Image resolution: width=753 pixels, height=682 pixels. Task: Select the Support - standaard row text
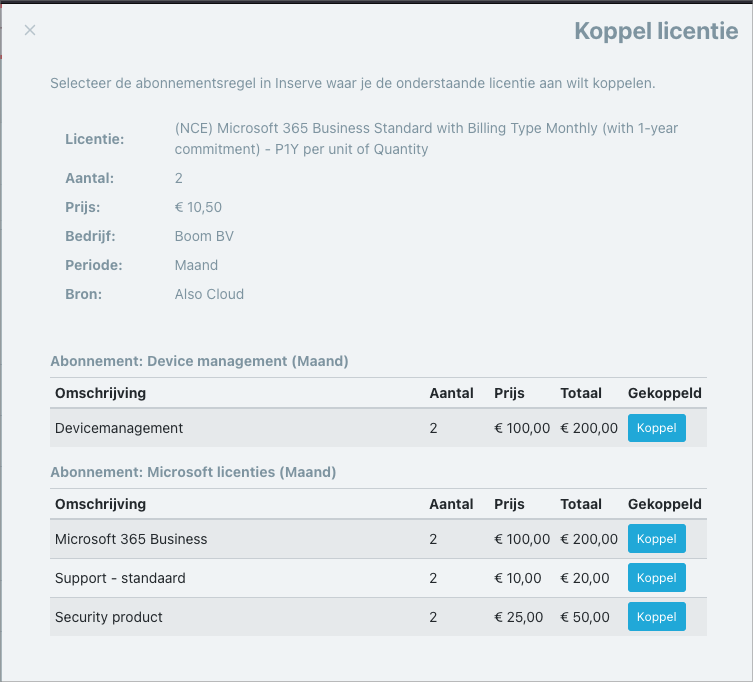click(120, 578)
